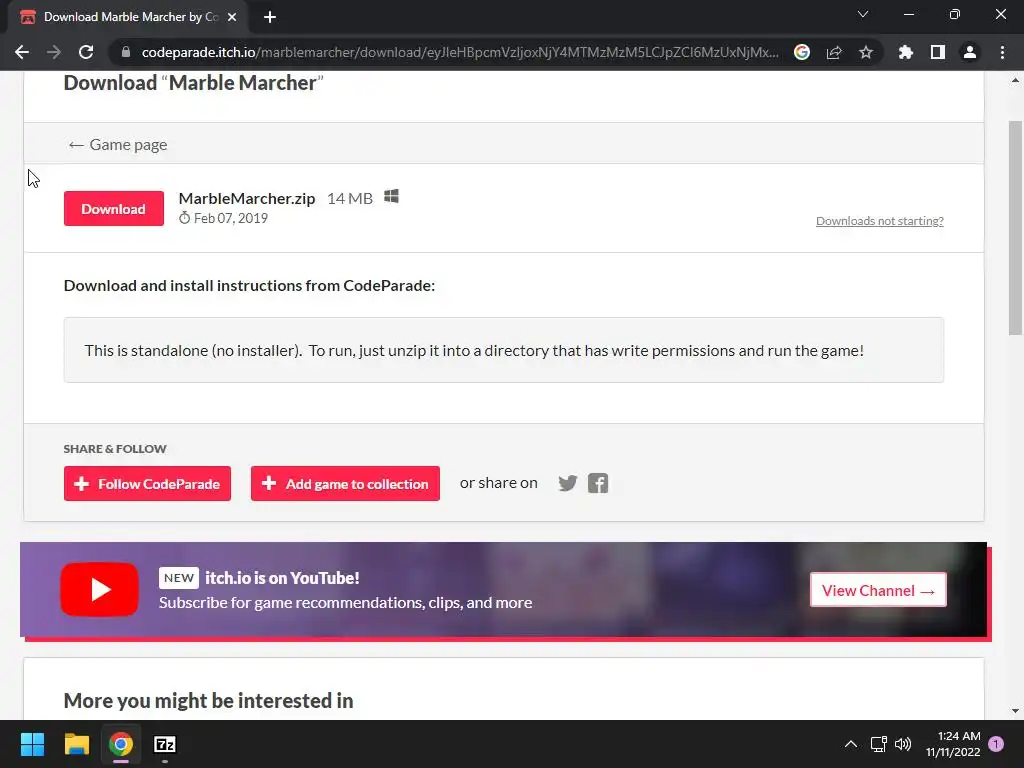The image size is (1024, 768).
Task: Click the browser back arrow
Action: [x=22, y=52]
